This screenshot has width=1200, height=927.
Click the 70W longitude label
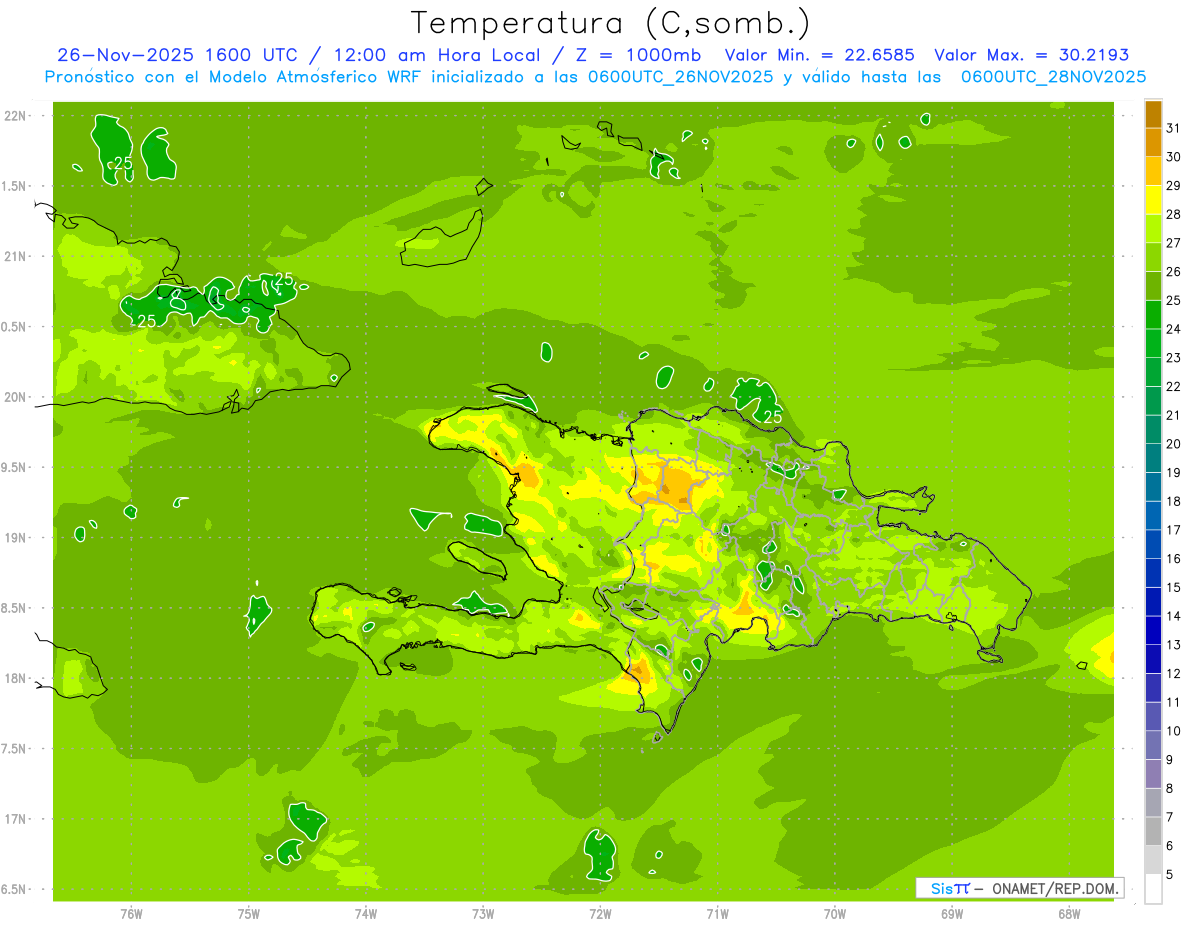834,913
